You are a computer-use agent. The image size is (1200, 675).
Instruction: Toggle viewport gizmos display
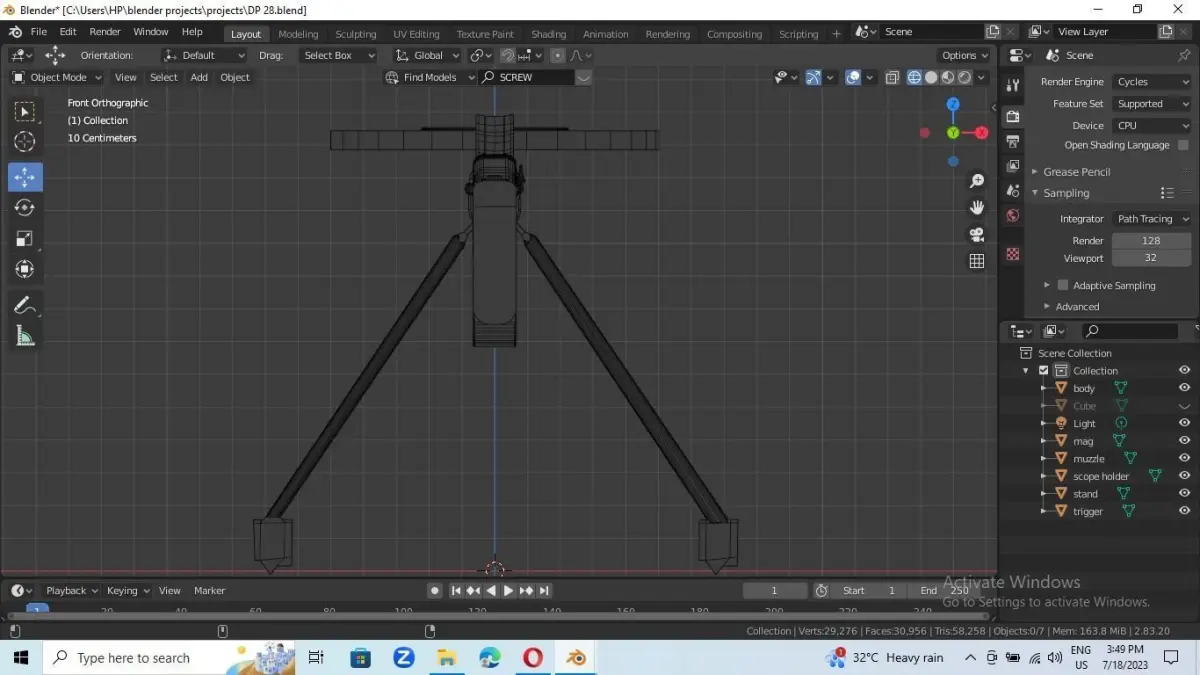814,77
